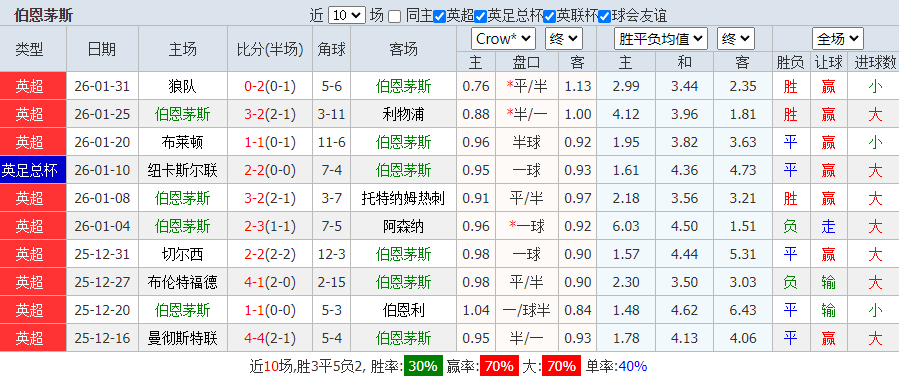
Task: Open the recent matches count dropdown showing 10
Action: (x=346, y=15)
